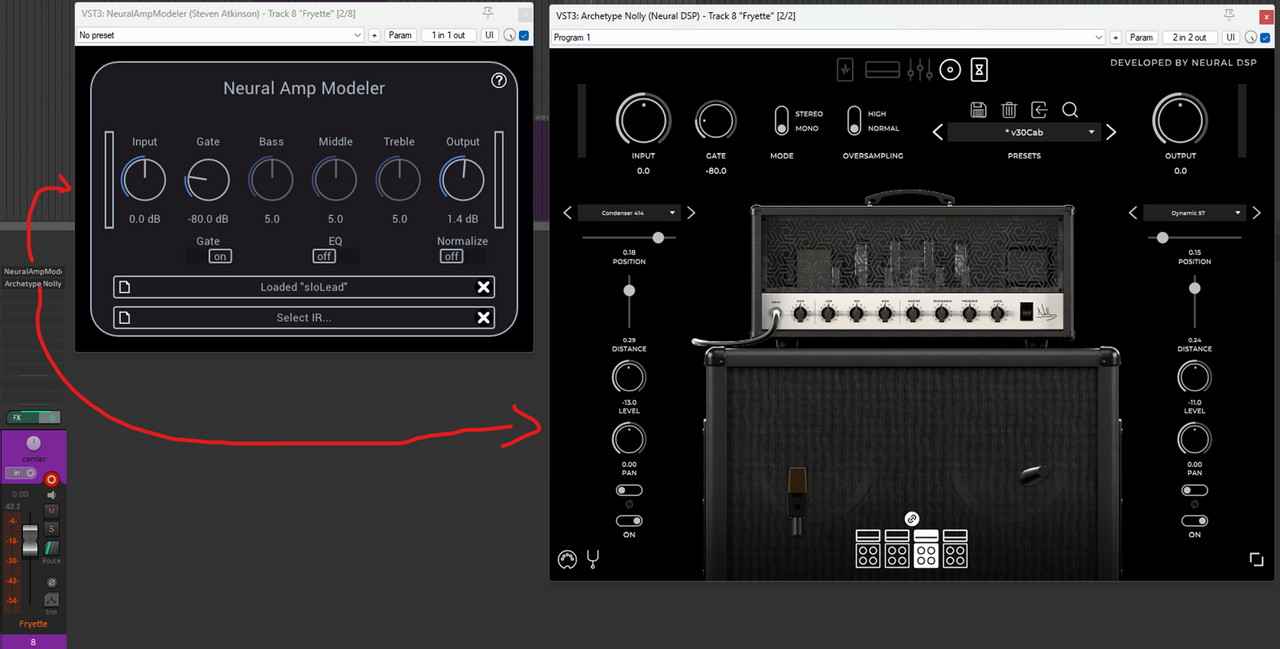Solo the Fryette track

click(x=52, y=528)
